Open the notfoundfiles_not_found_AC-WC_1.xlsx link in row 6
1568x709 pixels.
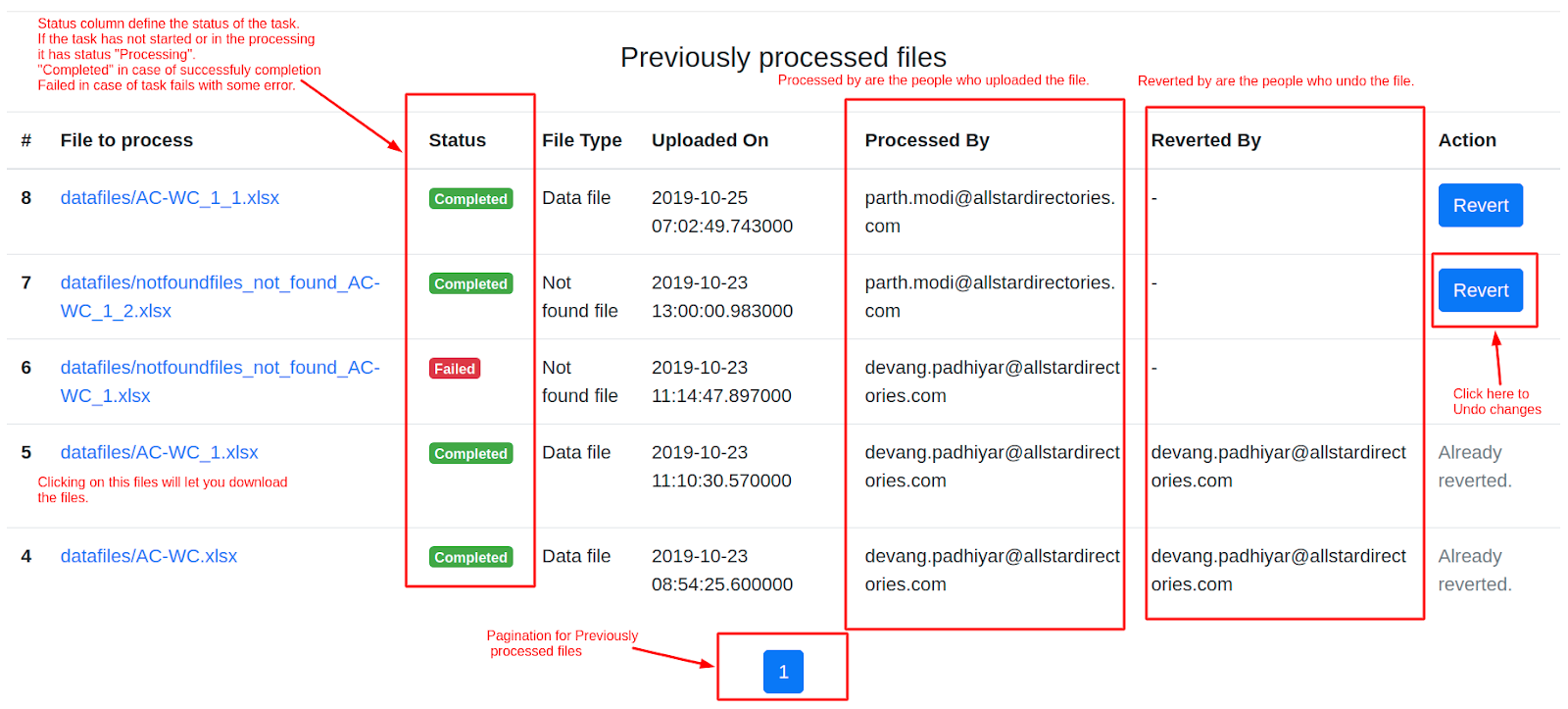coord(220,368)
